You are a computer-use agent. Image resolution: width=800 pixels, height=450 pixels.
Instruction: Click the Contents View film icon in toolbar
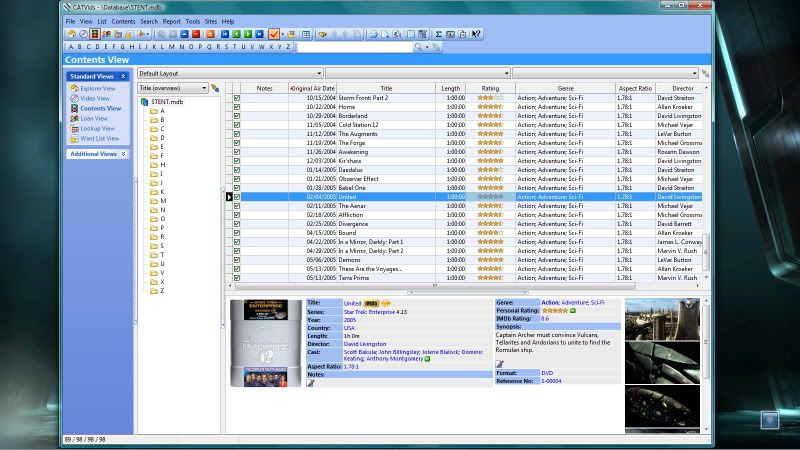click(95, 34)
